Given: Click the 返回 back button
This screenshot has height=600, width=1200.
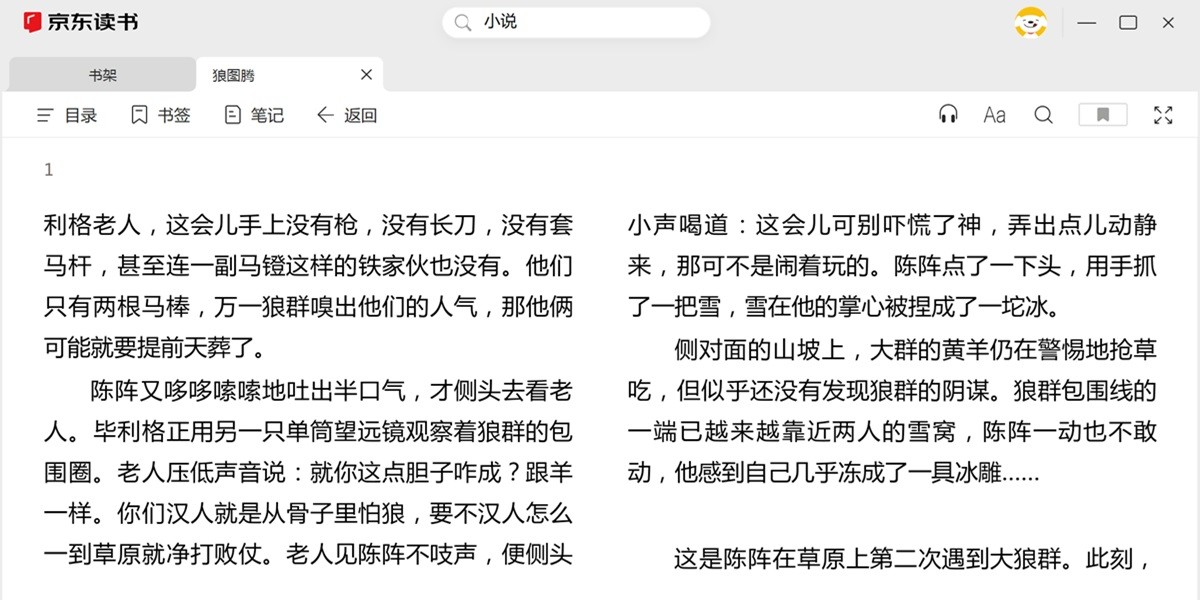Looking at the screenshot, I should click(347, 115).
